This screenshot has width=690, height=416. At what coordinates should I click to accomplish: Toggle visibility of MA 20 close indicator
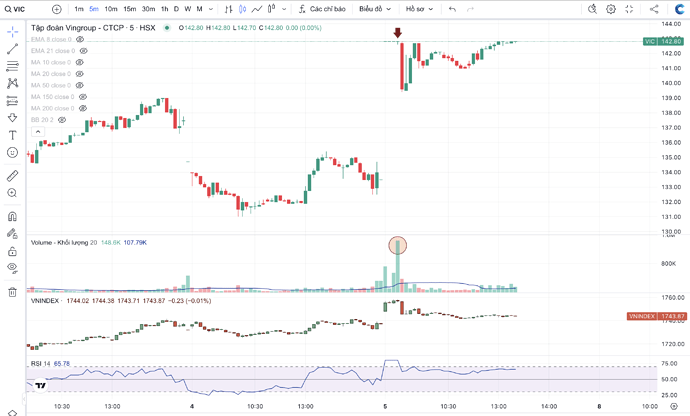click(79, 74)
